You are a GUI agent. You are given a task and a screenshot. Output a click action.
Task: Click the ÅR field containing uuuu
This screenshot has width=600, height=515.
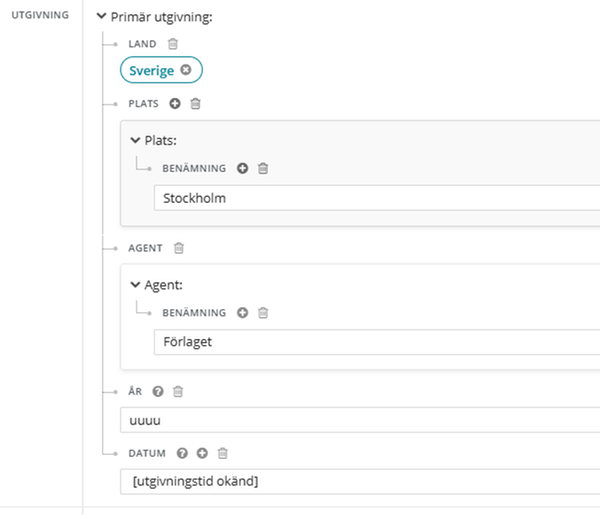point(360,419)
